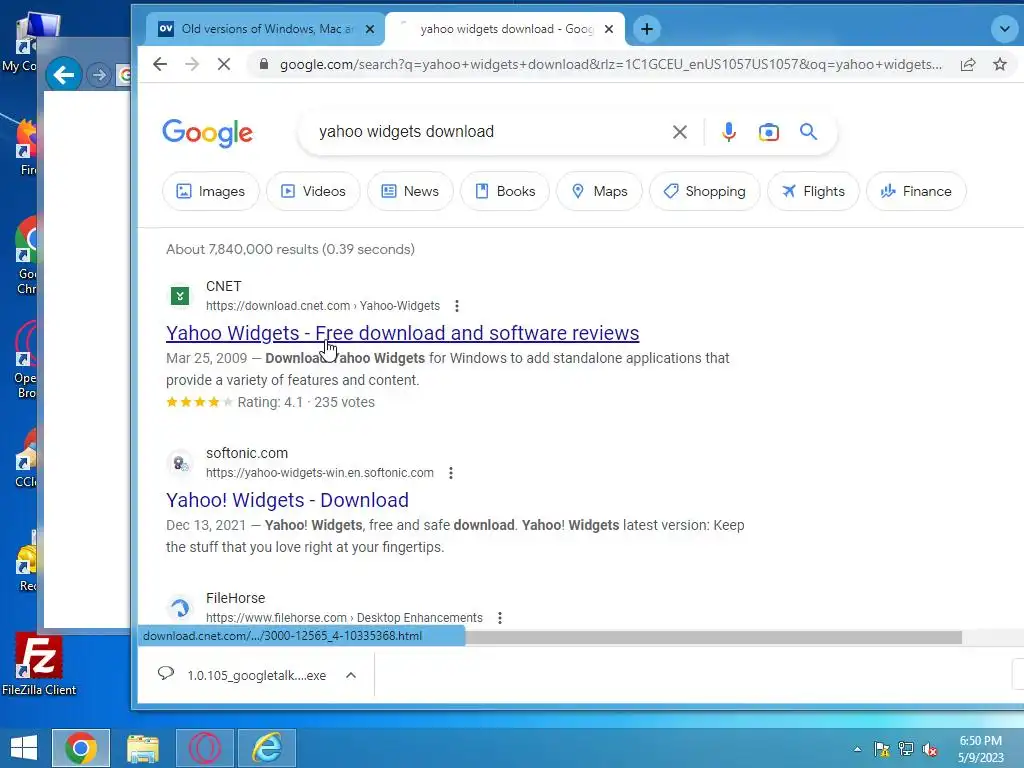Click Chrome's forward arrow button
Image resolution: width=1024 pixels, height=768 pixels.
(192, 64)
